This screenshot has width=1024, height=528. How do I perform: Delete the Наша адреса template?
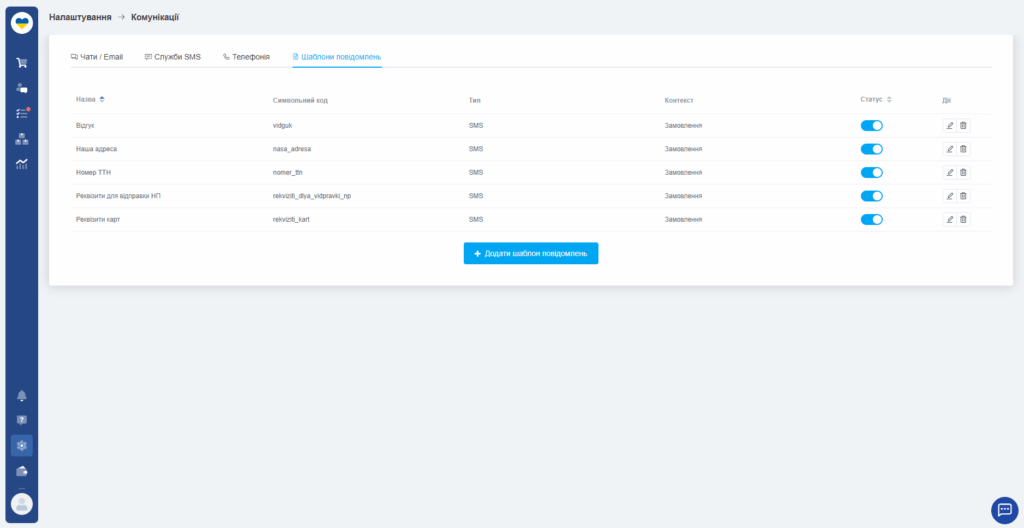[x=963, y=149]
